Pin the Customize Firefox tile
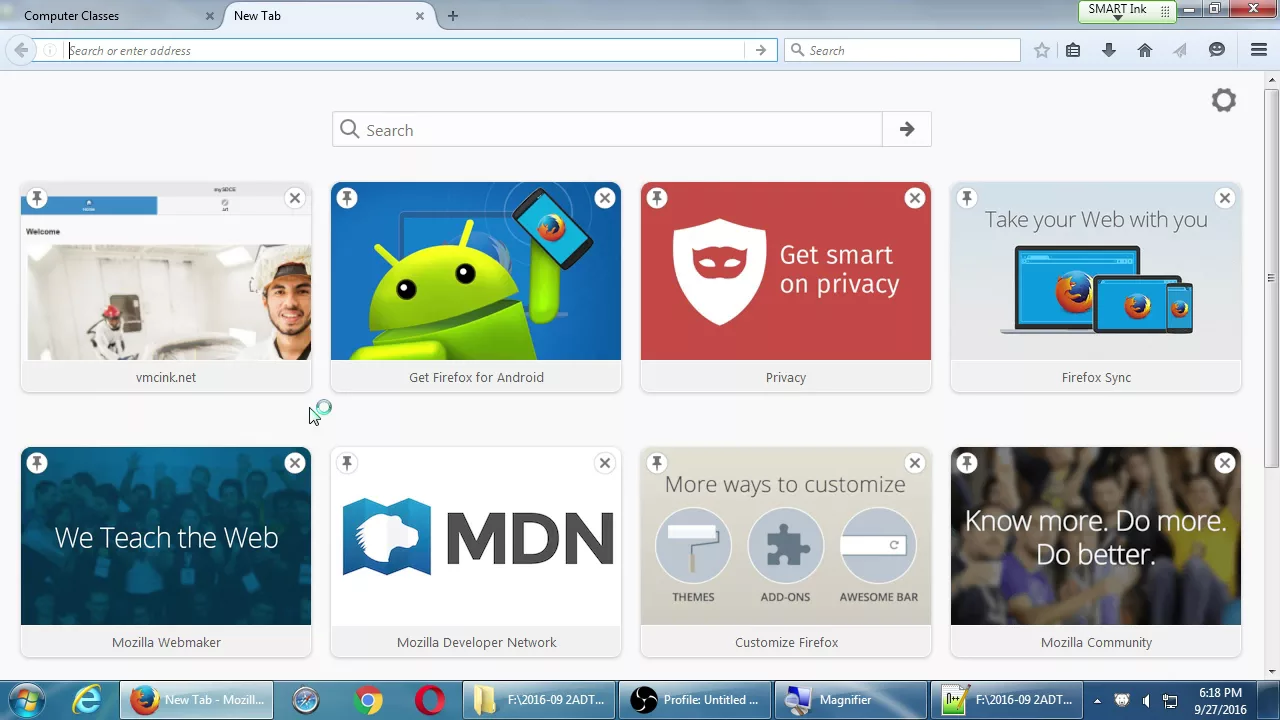 point(657,463)
